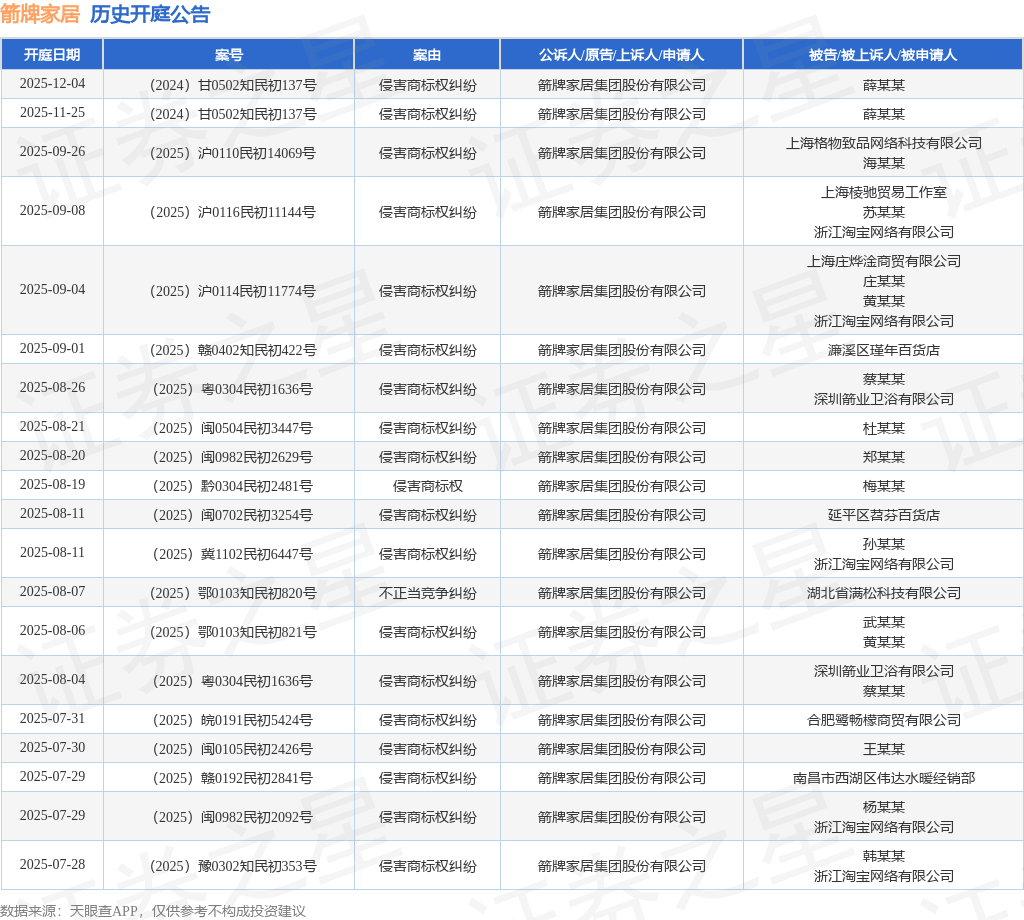Click date cell 2025-09-01
The width and height of the screenshot is (1024, 920).
tap(52, 349)
